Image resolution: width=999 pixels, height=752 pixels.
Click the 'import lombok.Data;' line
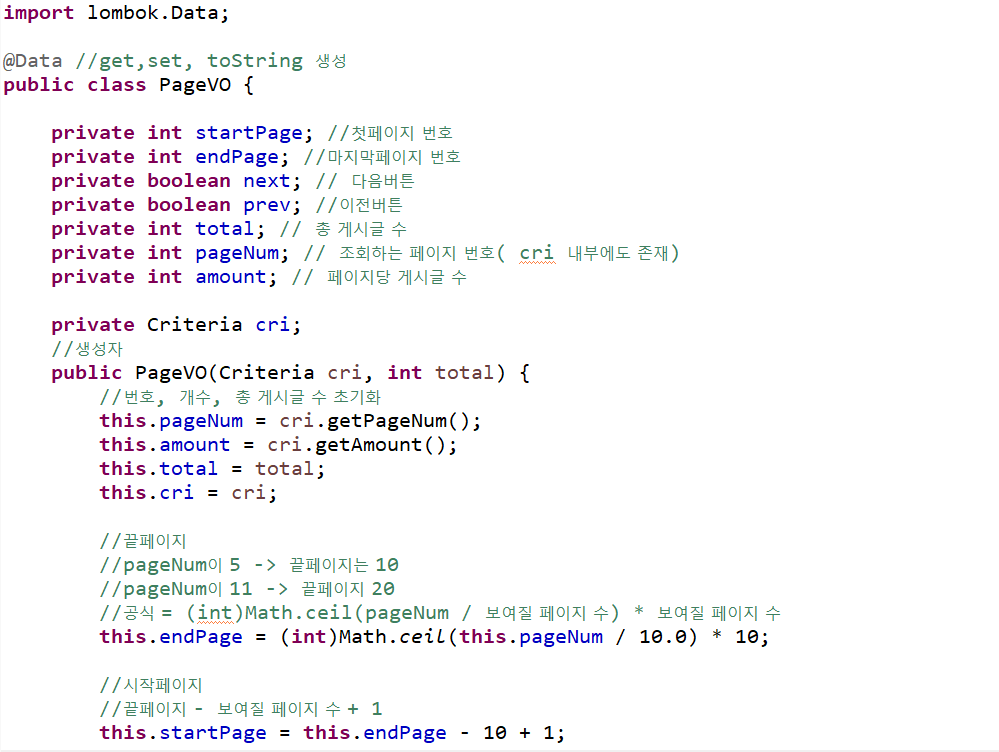[116, 13]
